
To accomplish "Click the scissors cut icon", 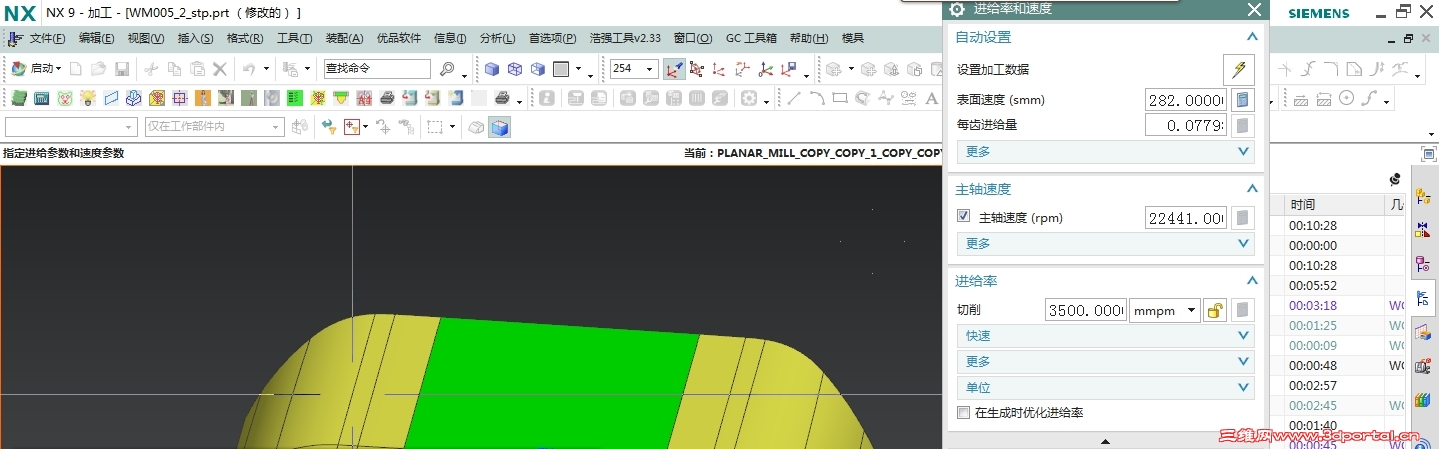I will (x=151, y=69).
